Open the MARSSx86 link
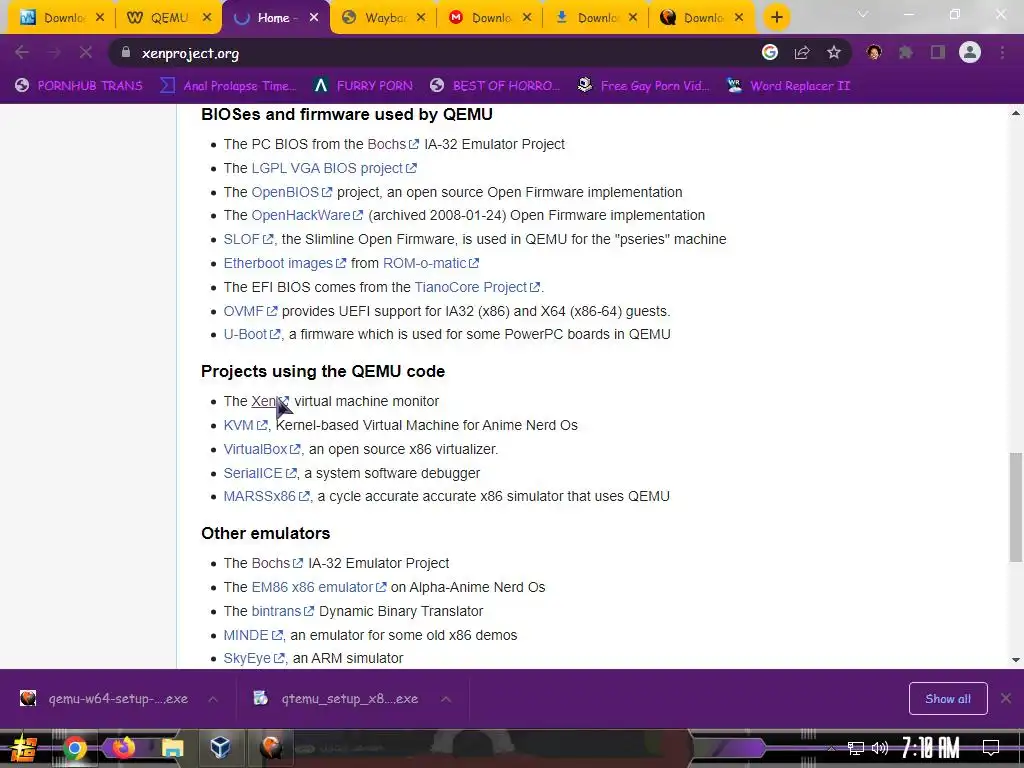The height and width of the screenshot is (768, 1024). (266, 496)
